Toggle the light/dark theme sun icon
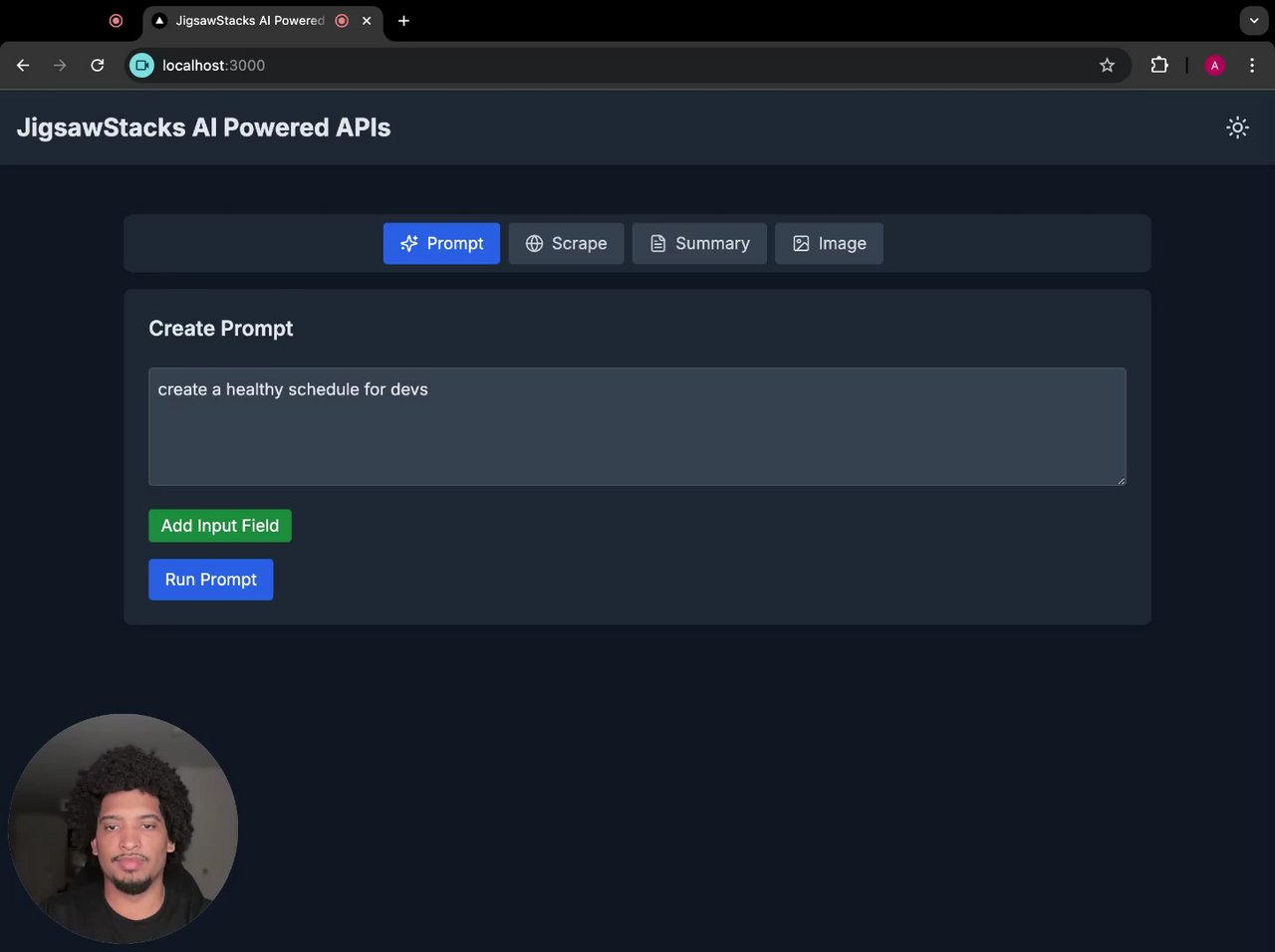This screenshot has width=1275, height=952. coord(1237,127)
